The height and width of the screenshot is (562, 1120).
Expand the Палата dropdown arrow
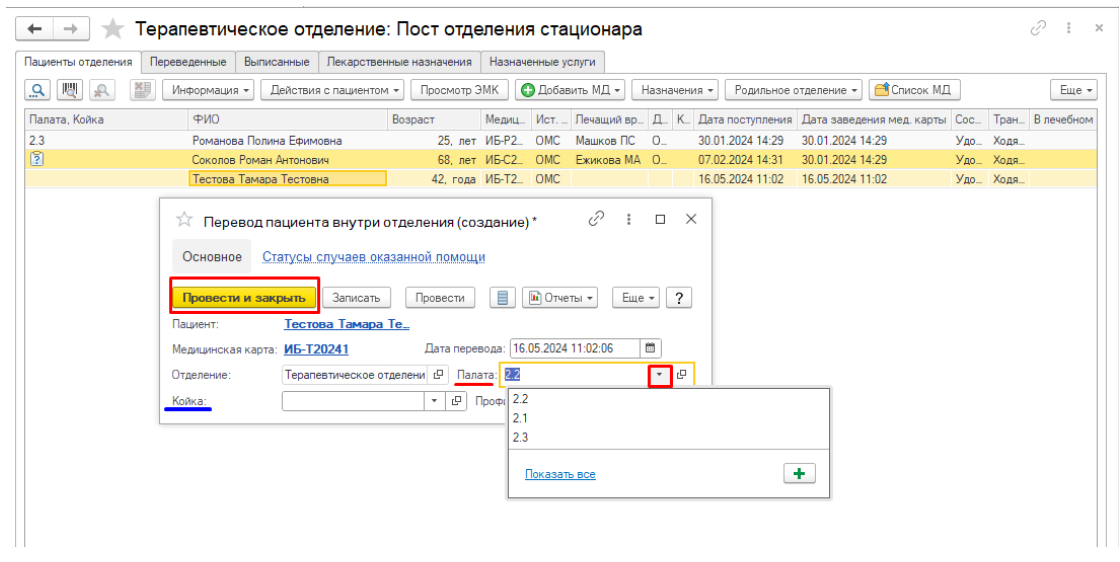point(659,375)
